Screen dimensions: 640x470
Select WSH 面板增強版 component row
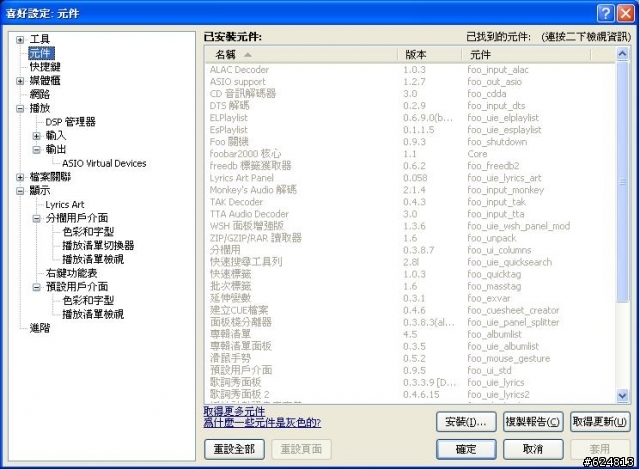(x=410, y=226)
